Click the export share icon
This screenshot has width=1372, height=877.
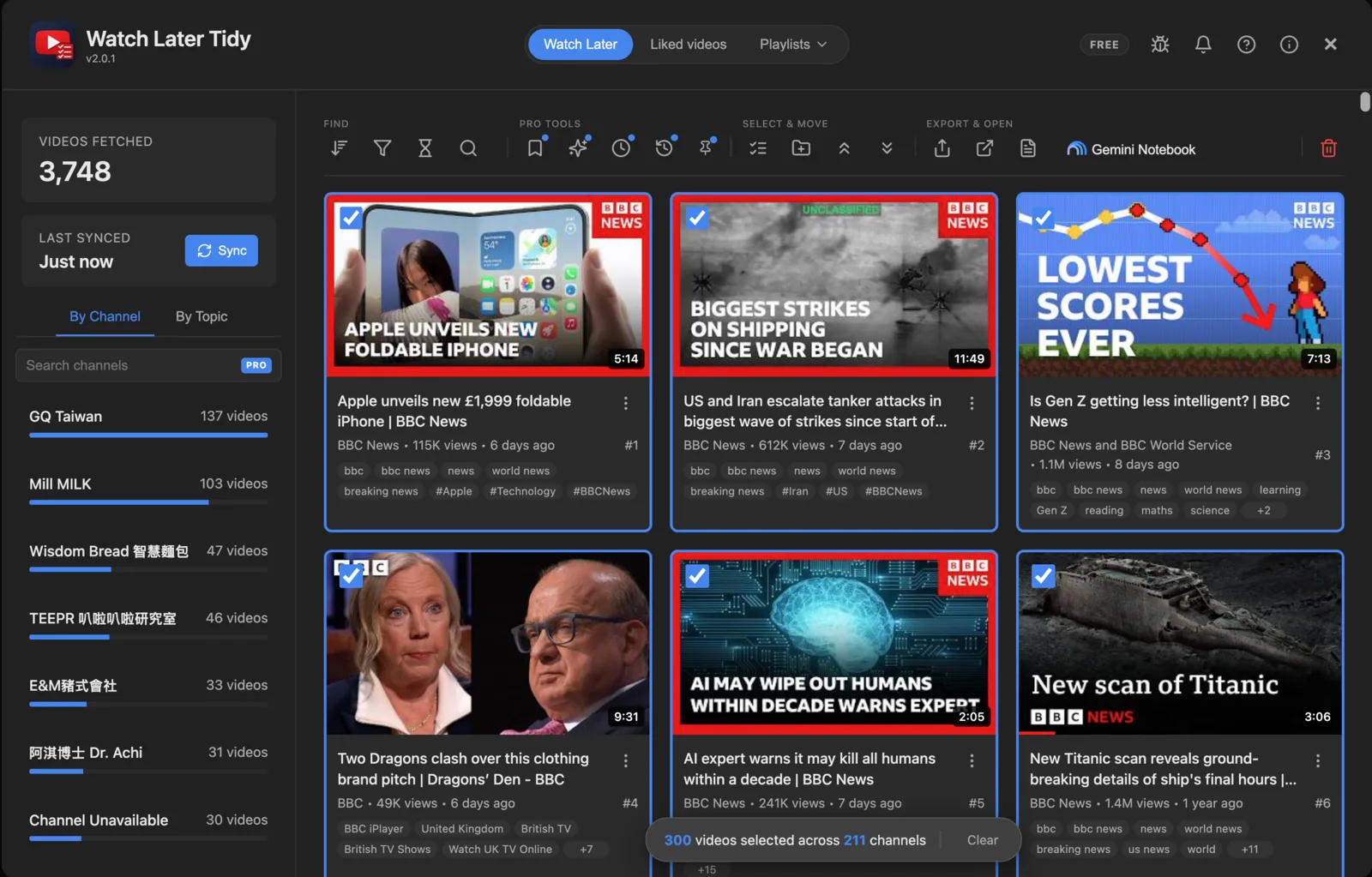click(x=942, y=148)
